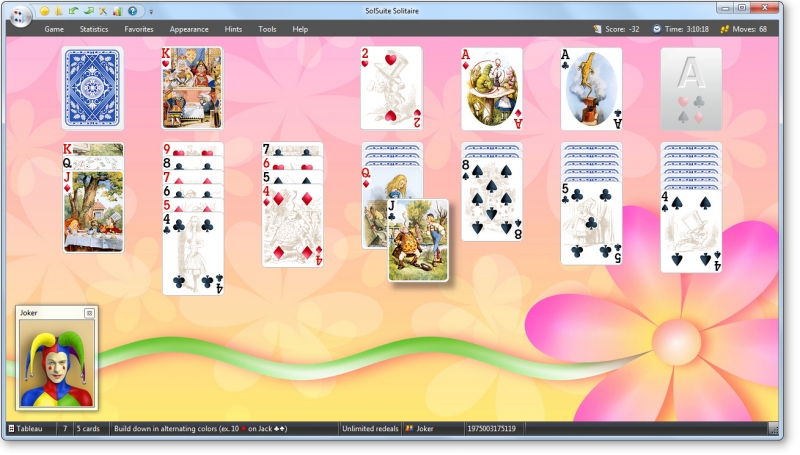800x455 pixels.
Task: Open the Appearance menu
Action: [189, 29]
